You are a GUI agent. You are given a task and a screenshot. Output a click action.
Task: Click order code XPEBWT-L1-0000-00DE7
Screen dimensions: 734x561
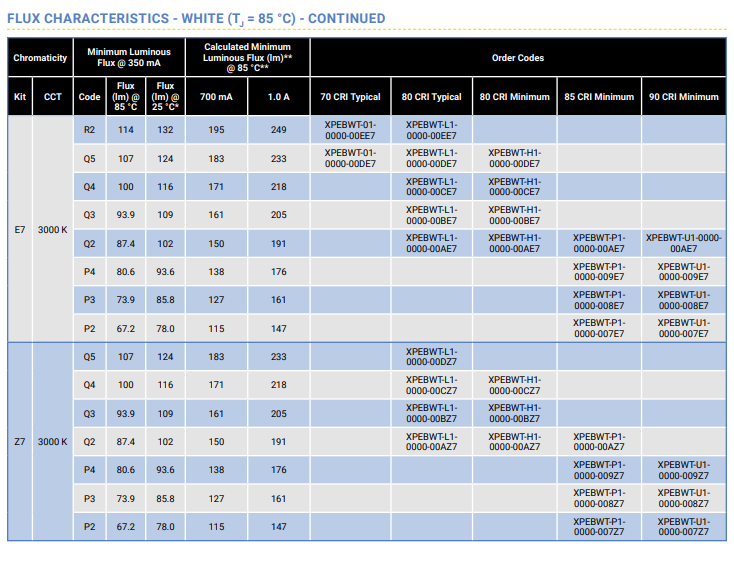pos(432,158)
